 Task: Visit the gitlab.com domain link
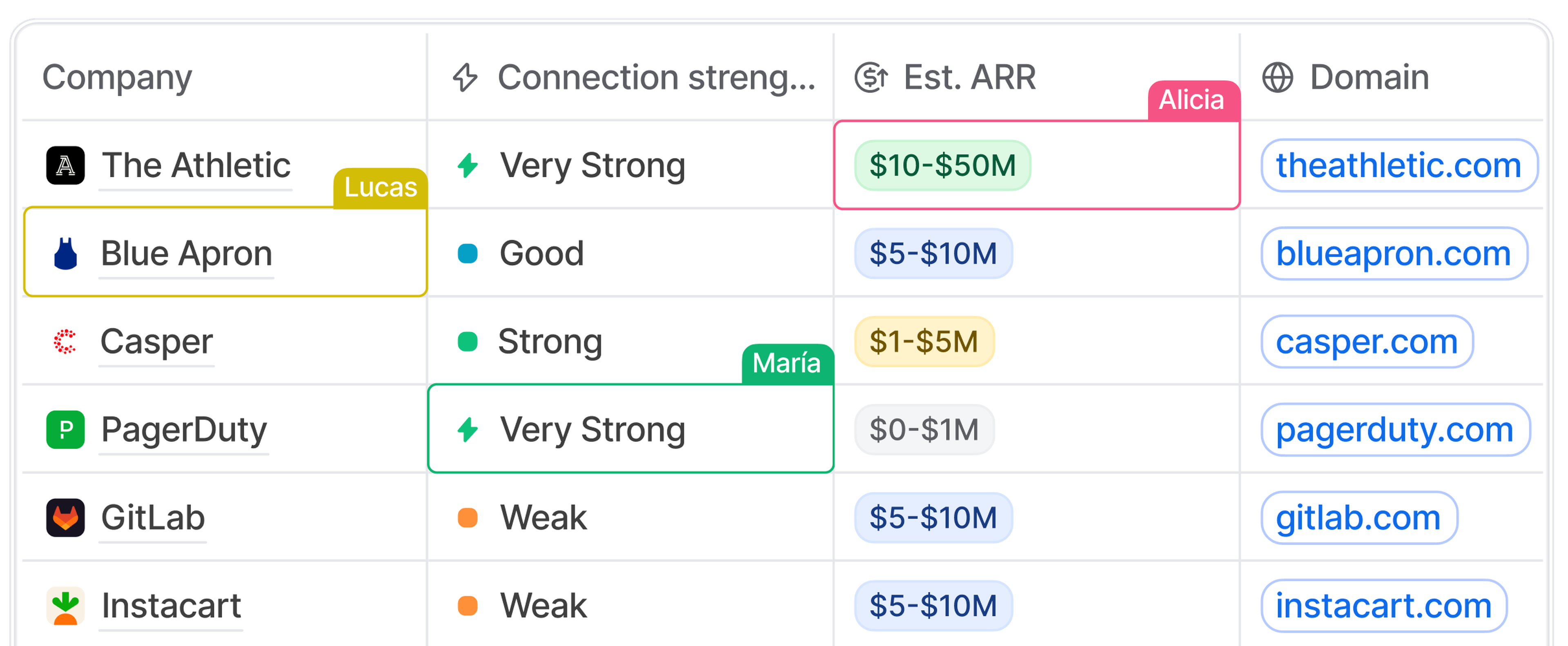1358,517
